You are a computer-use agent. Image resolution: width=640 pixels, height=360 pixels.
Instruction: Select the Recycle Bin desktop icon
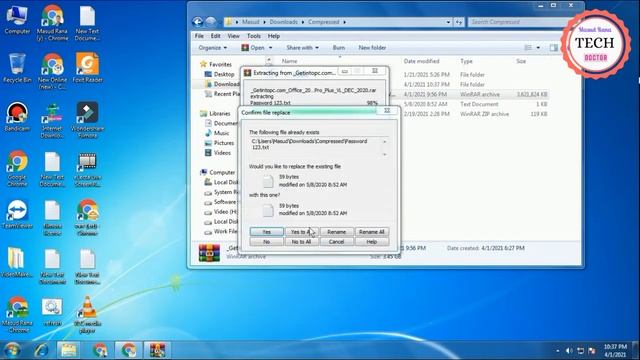[17, 68]
